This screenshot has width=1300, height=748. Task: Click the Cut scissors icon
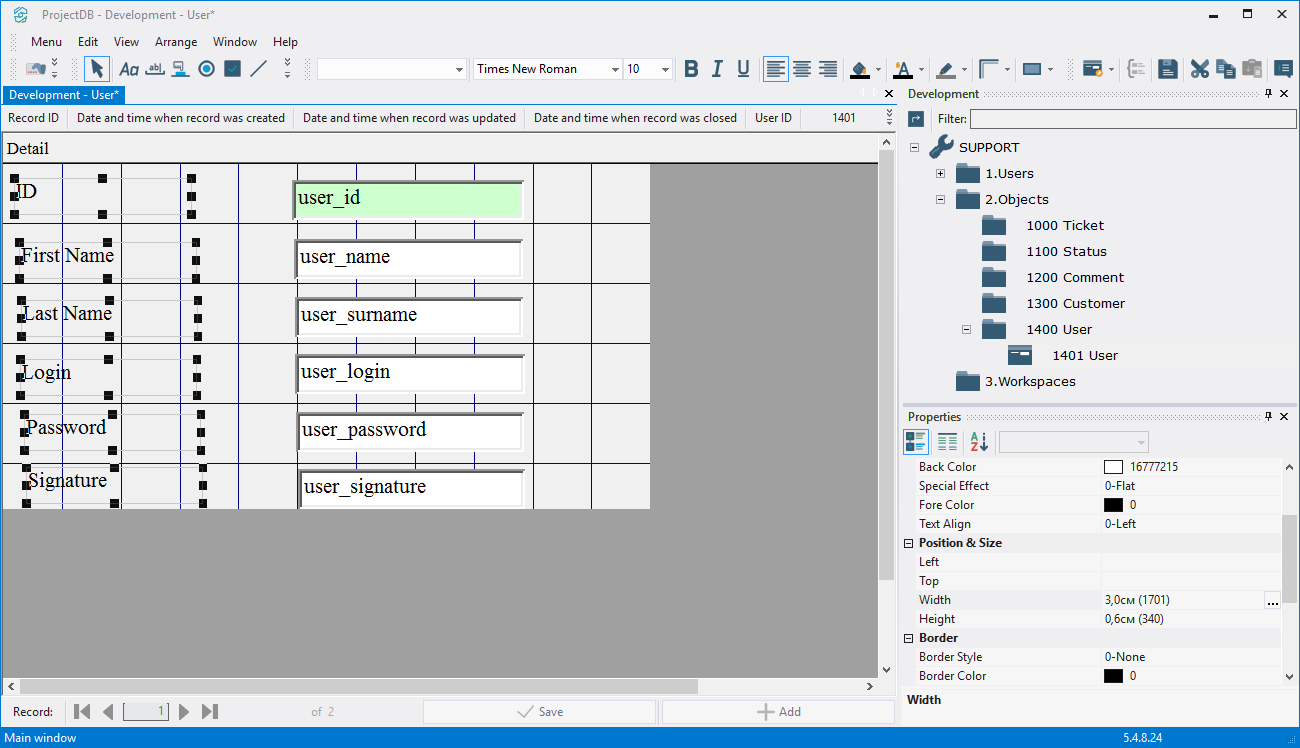point(1199,69)
